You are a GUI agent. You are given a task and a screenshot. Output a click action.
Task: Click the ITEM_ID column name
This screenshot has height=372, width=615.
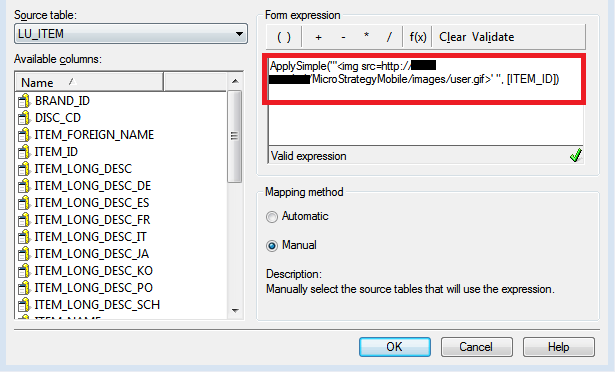(x=56, y=151)
